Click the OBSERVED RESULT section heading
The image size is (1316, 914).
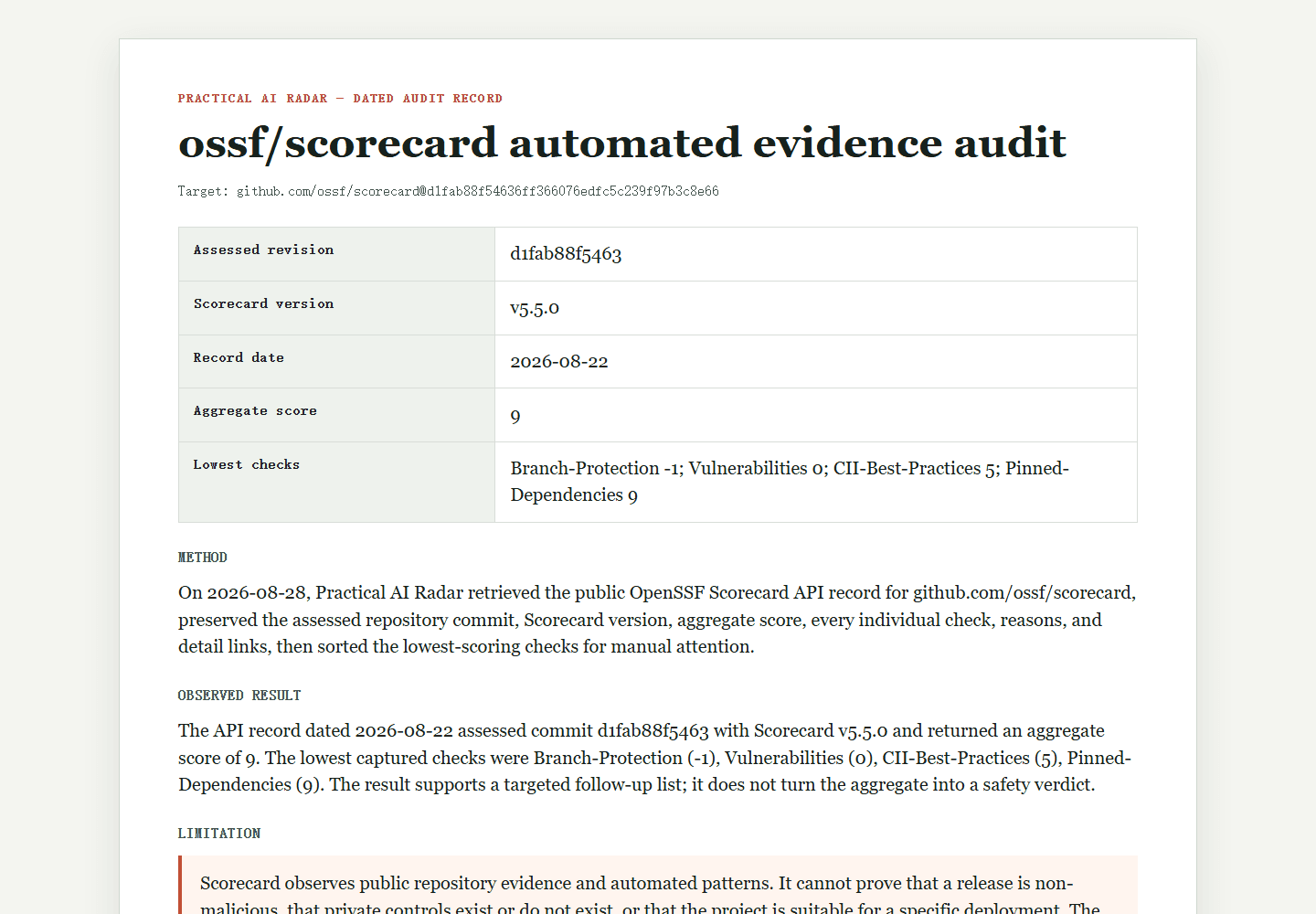(x=239, y=696)
